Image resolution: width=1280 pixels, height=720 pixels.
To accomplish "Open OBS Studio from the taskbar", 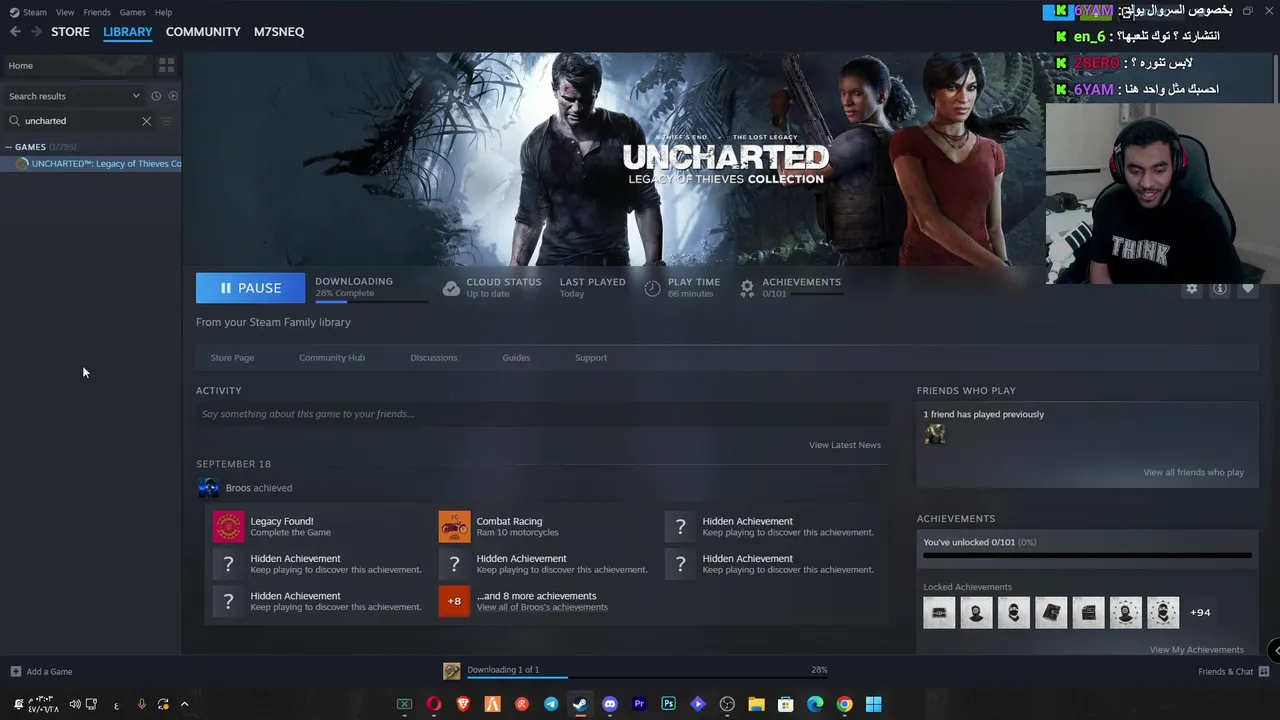I will point(727,704).
